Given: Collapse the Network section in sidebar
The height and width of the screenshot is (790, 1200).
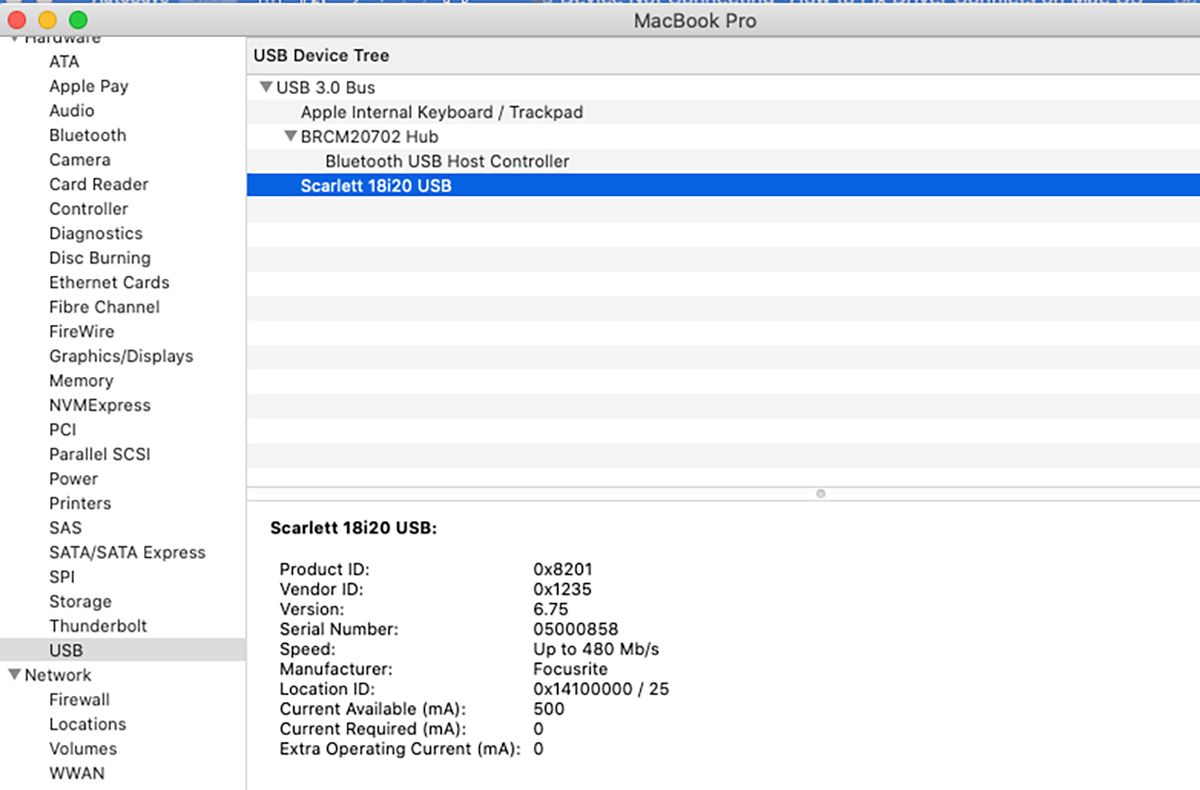Looking at the screenshot, I should (x=14, y=675).
